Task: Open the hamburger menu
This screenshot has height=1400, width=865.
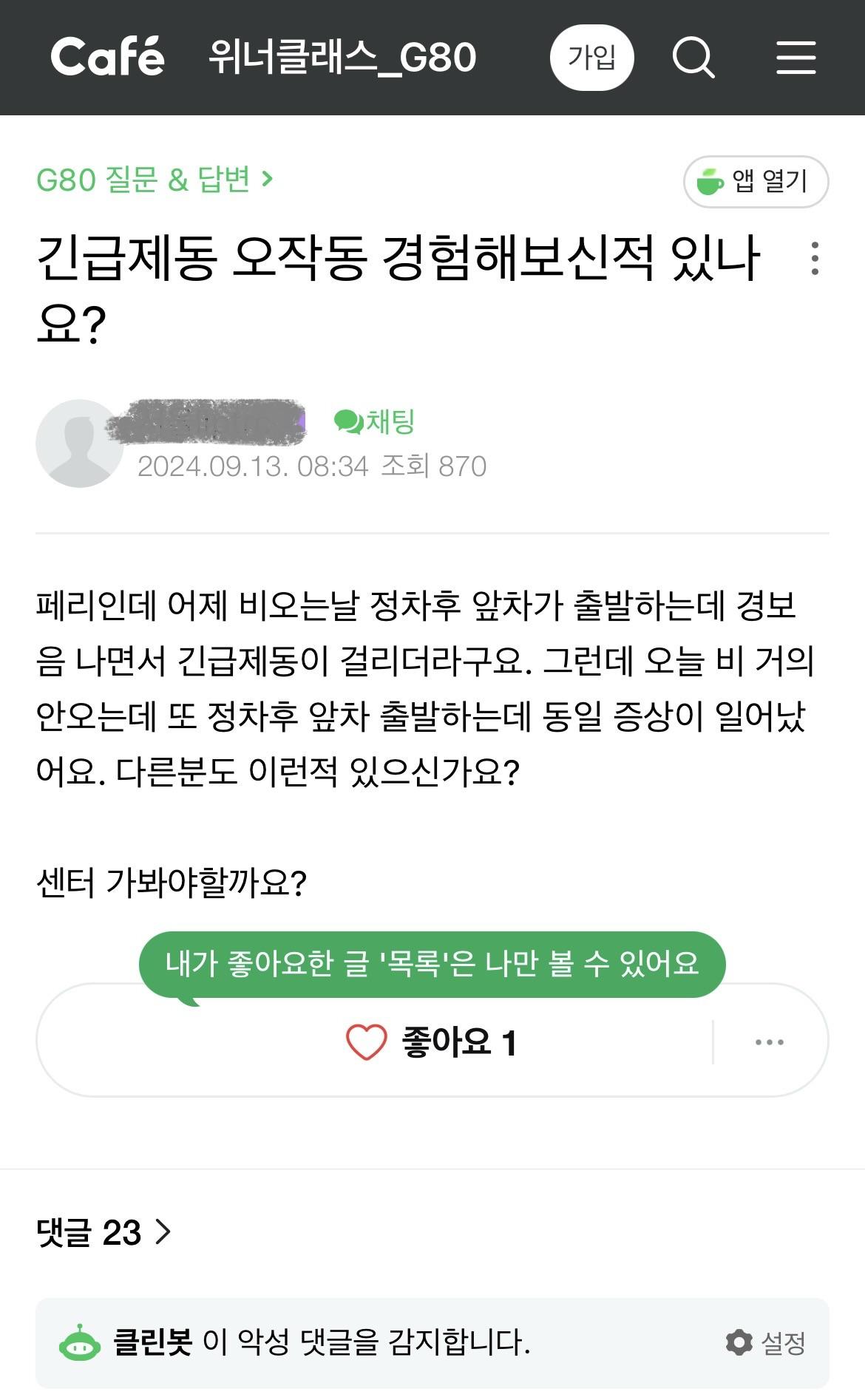Action: pos(796,58)
